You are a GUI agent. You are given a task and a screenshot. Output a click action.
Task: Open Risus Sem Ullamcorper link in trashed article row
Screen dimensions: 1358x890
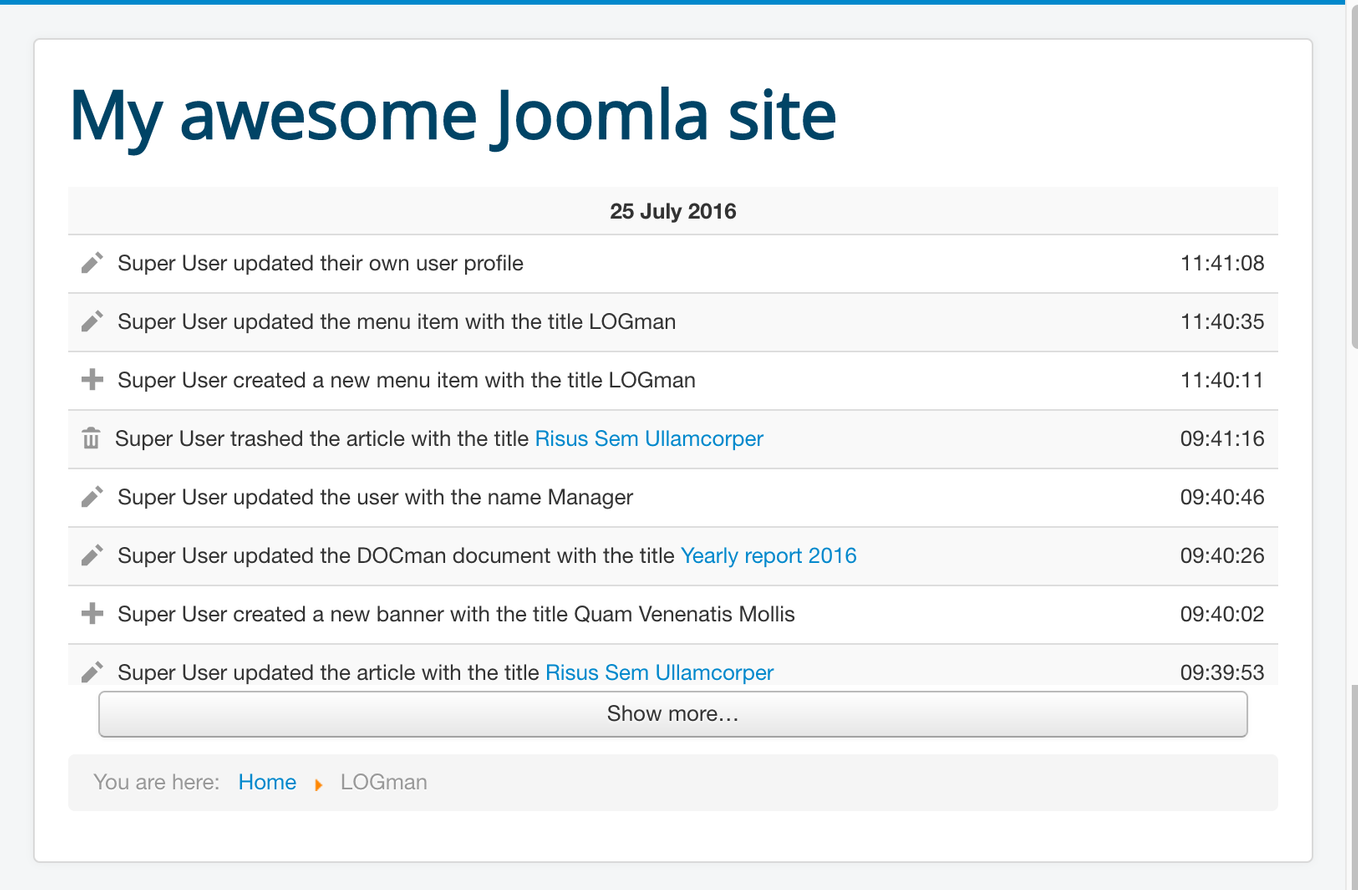pyautogui.click(x=649, y=438)
